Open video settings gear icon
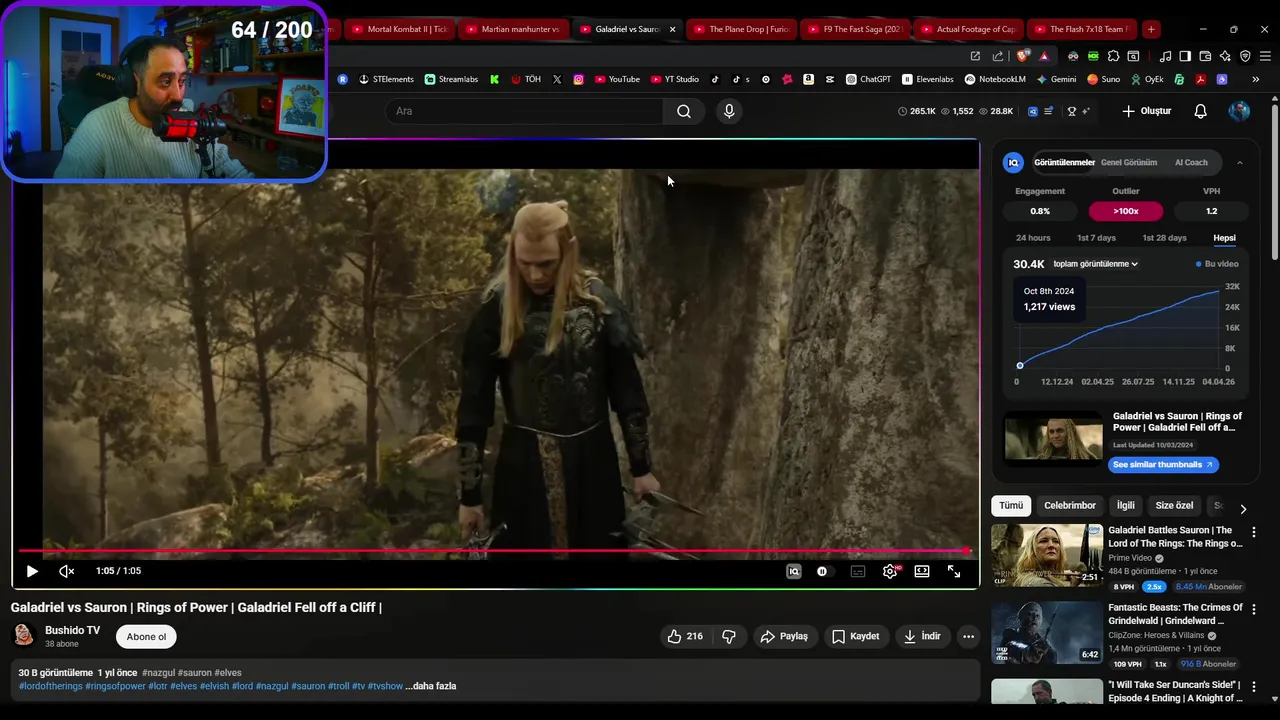1280x720 pixels. 890,571
